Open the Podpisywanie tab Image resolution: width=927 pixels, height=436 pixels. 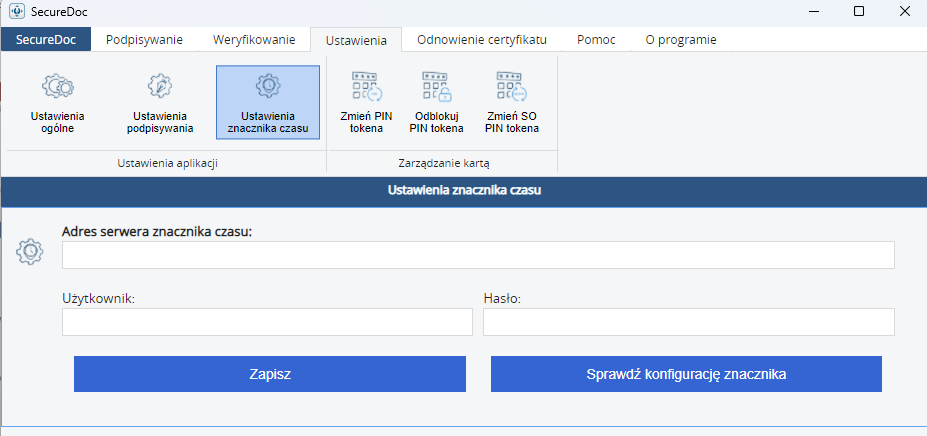pyautogui.click(x=144, y=40)
